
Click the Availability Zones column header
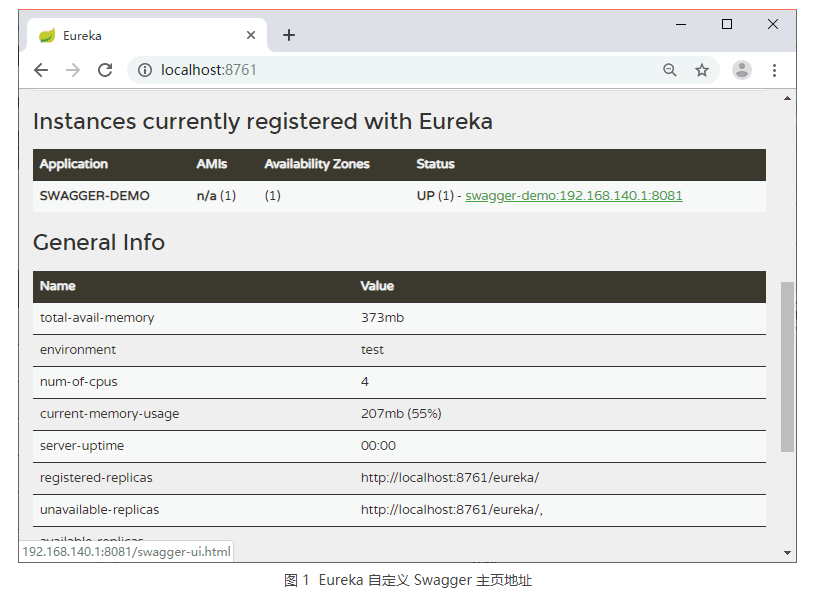click(317, 164)
